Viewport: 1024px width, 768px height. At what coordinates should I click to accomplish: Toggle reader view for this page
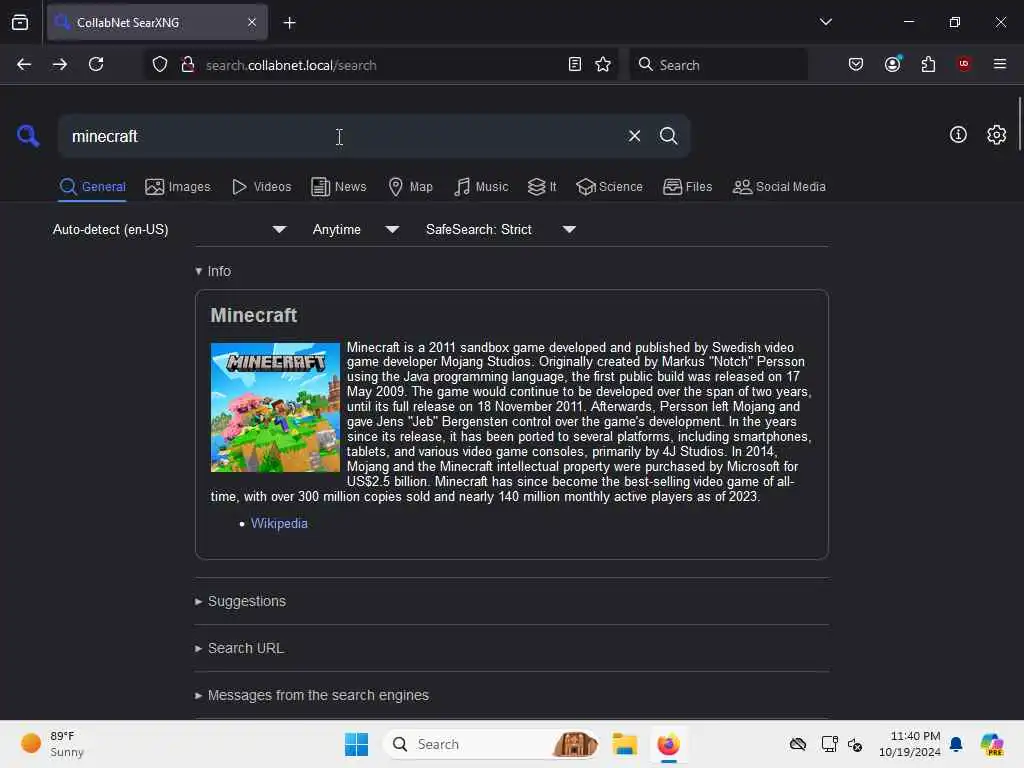(x=575, y=65)
